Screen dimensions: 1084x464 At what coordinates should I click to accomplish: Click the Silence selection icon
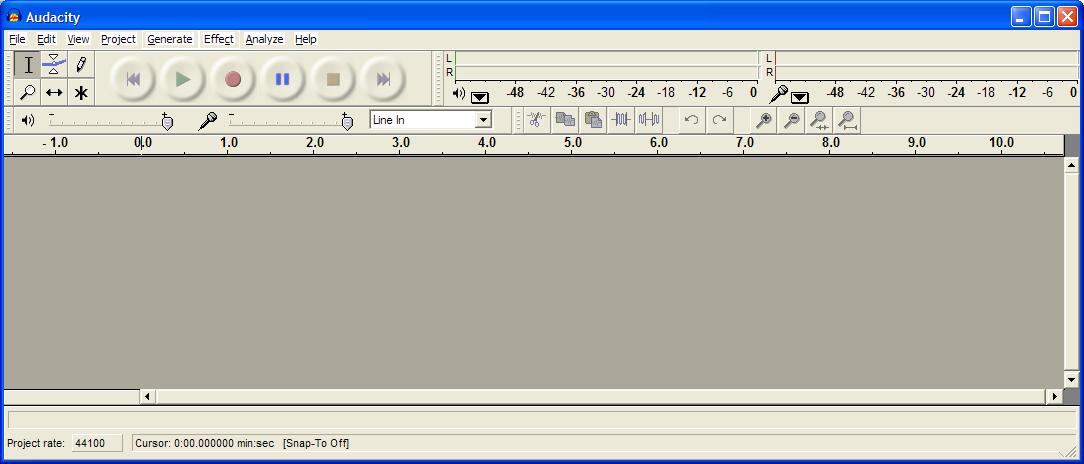point(648,120)
